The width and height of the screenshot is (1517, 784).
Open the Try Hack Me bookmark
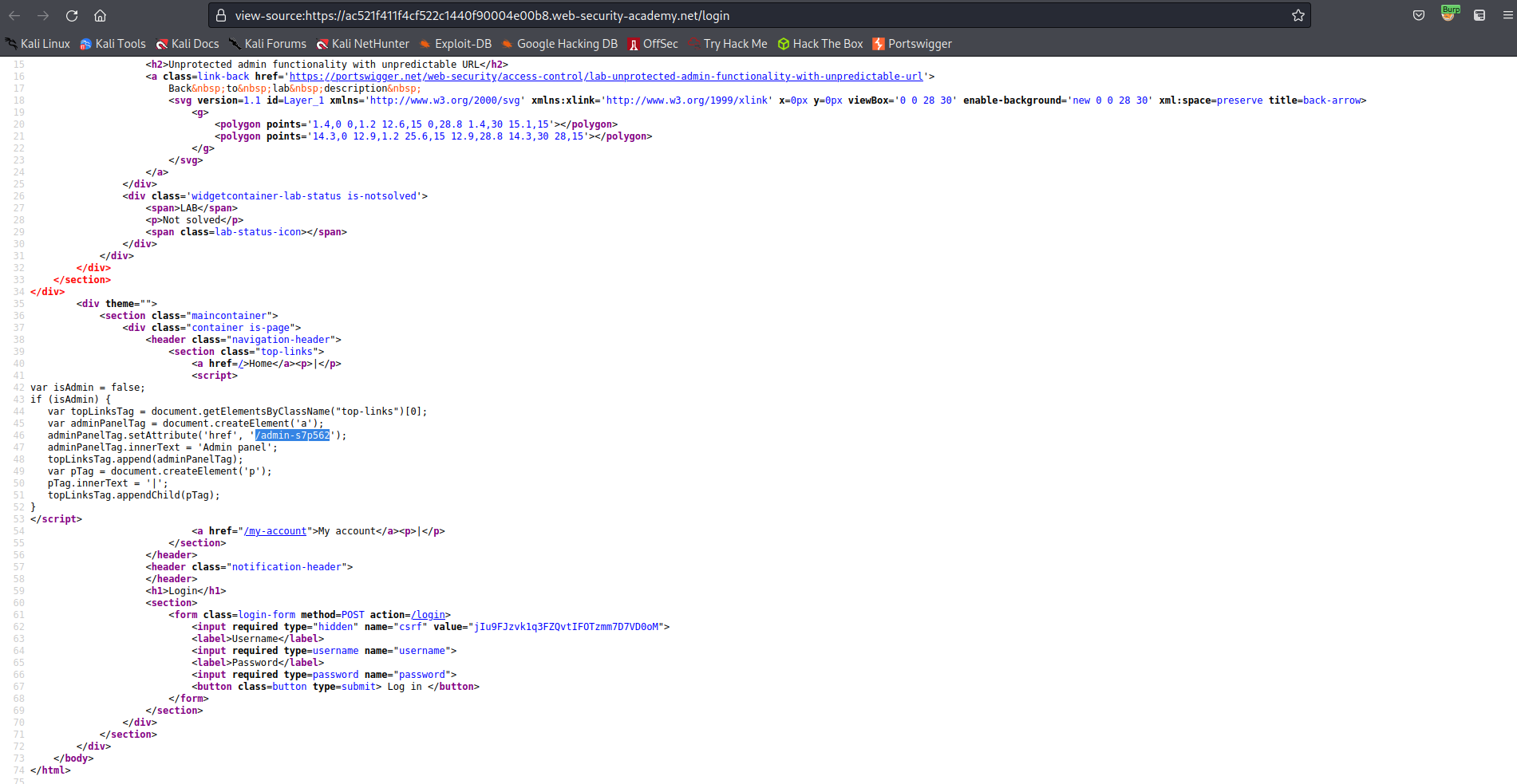(728, 44)
